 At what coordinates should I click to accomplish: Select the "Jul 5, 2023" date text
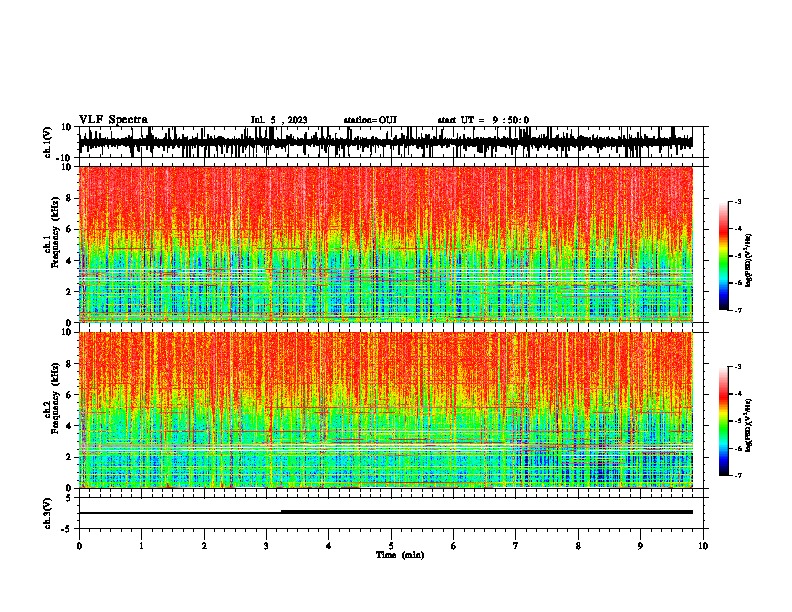[279, 120]
